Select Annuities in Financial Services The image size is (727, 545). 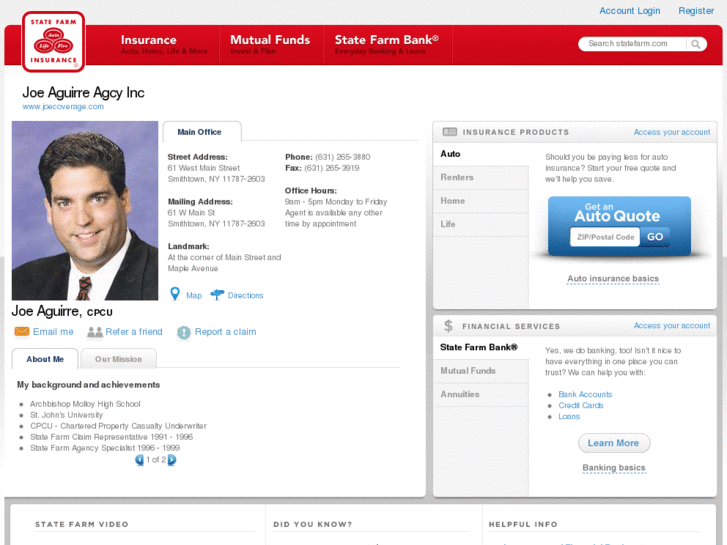460,394
